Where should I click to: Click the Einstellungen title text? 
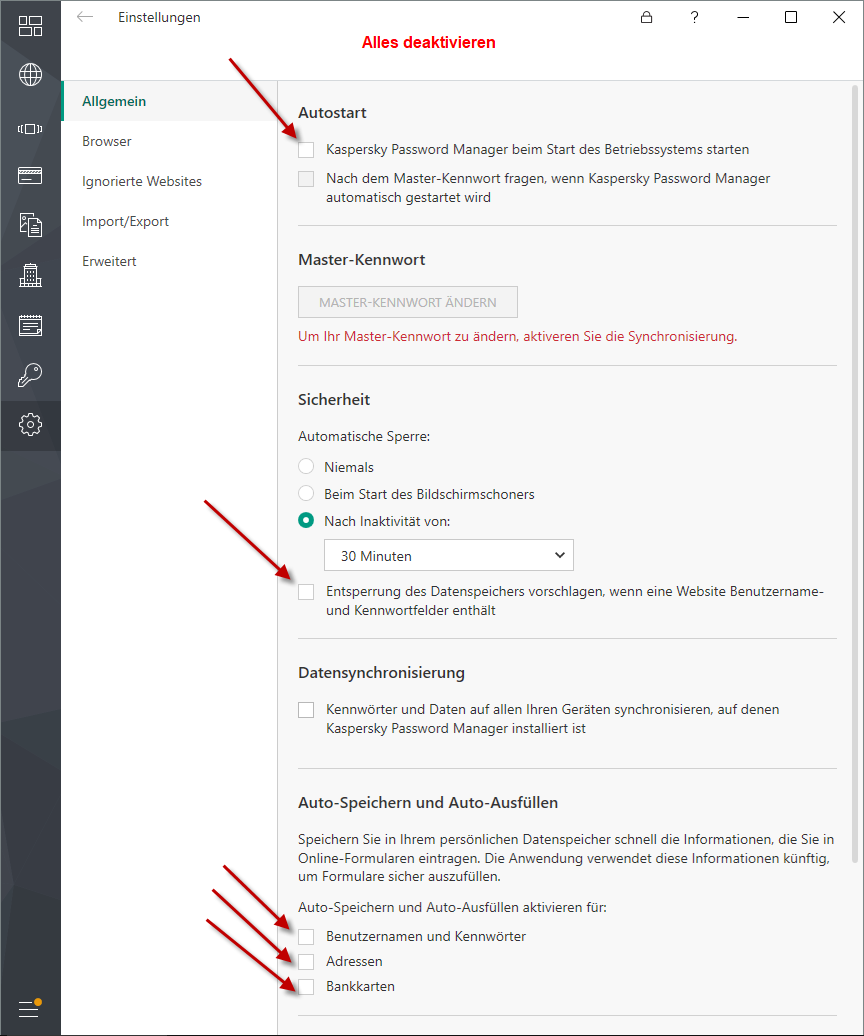[159, 18]
